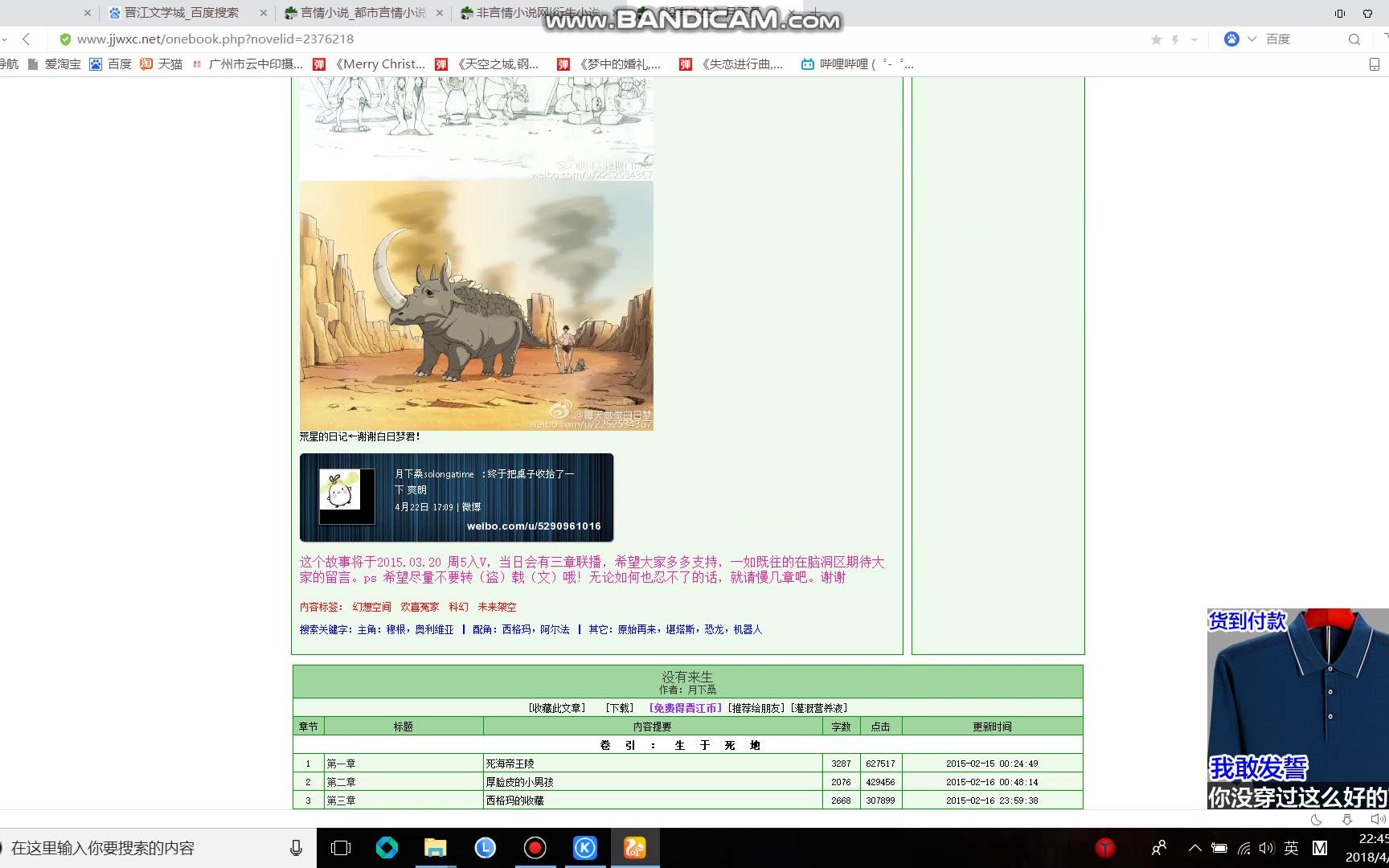Click the 免费得晋江币 link
This screenshot has width=1389, height=868.
[x=686, y=708]
